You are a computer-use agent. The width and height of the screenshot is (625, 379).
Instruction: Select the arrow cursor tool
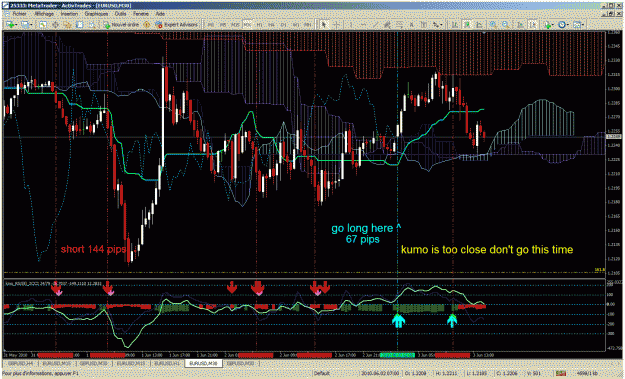click(324, 25)
